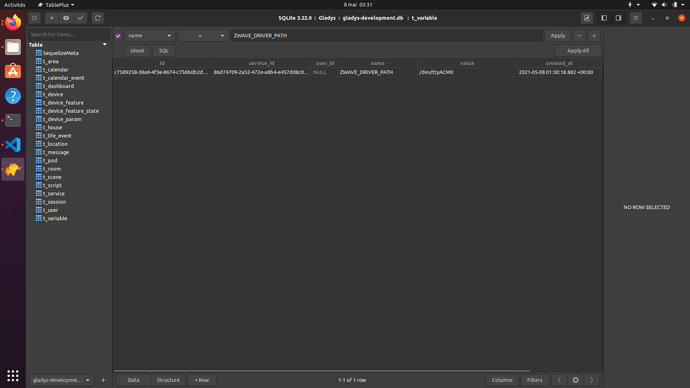Open Help from the dock
This screenshot has height=388, width=690.
(13, 96)
